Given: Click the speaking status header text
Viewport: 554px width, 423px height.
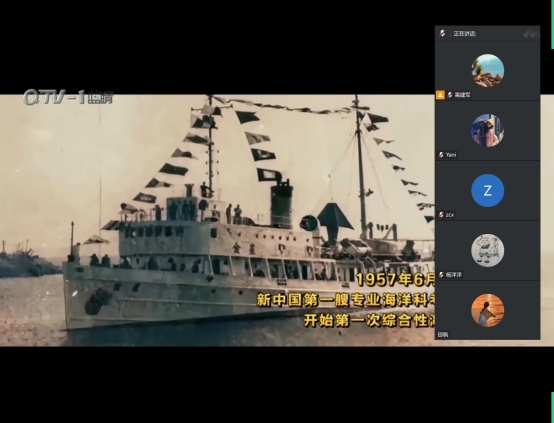Looking at the screenshot, I should pos(465,34).
